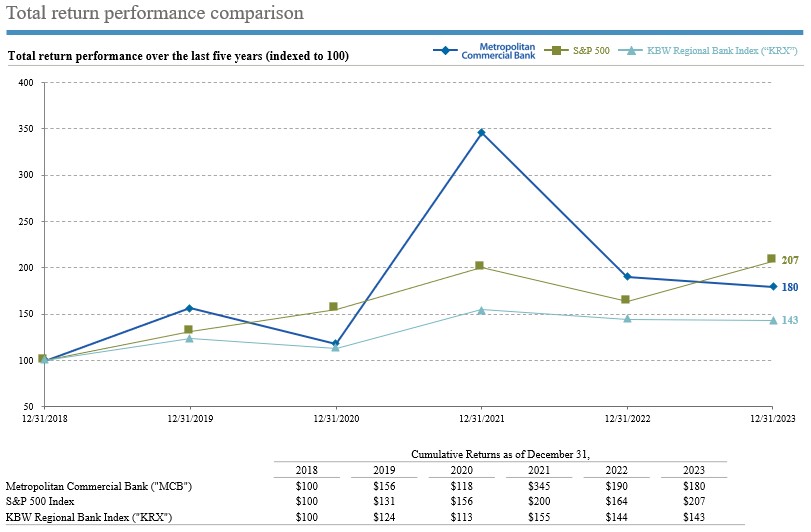Click the S&P 500 legend square marker

[557, 50]
